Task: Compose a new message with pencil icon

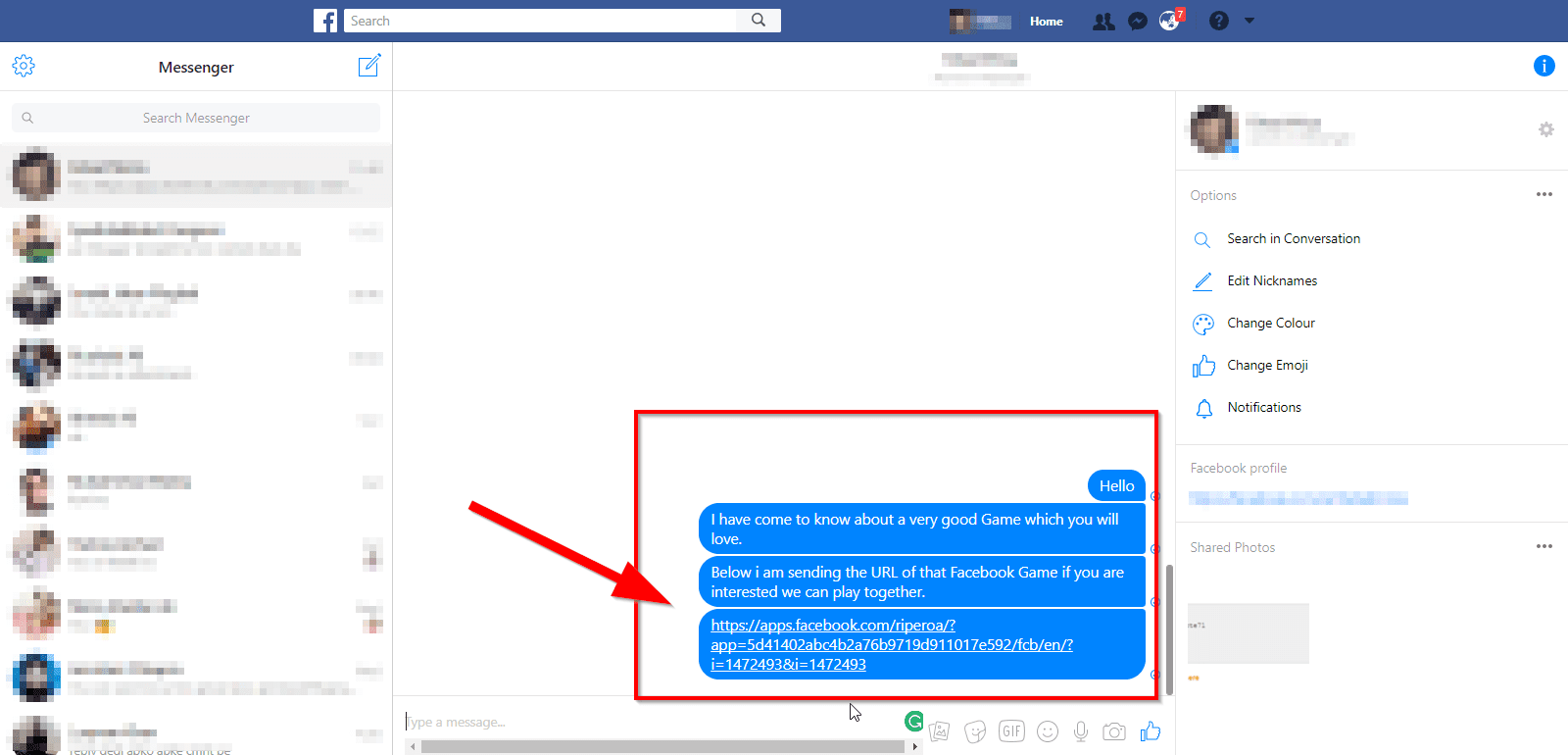Action: pos(368,66)
